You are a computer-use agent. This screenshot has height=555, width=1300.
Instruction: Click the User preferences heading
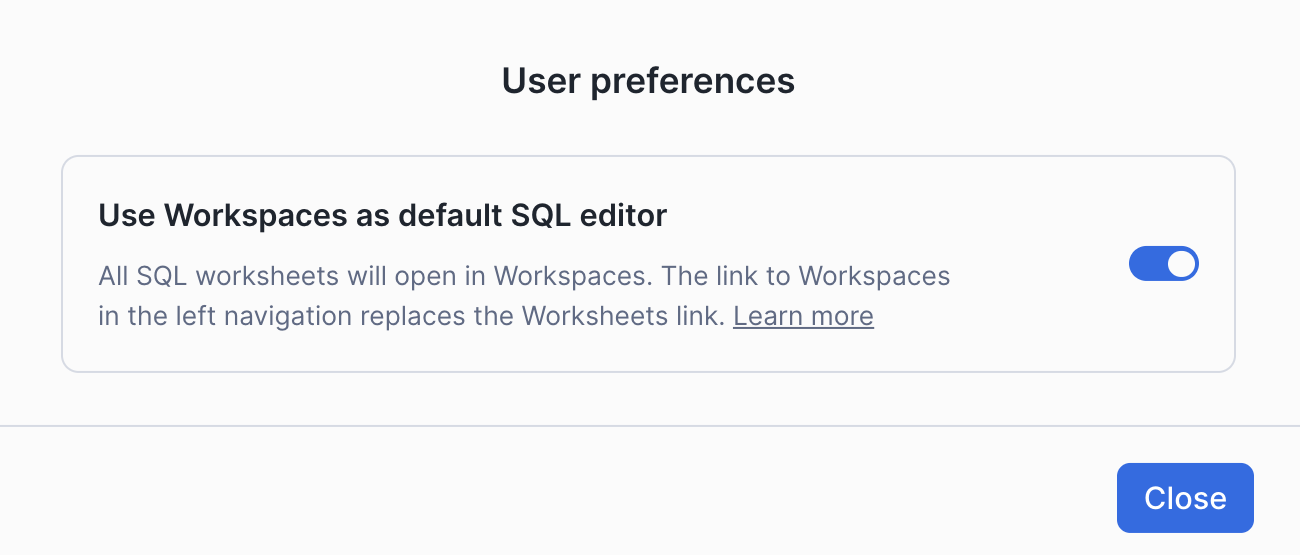[x=648, y=81]
